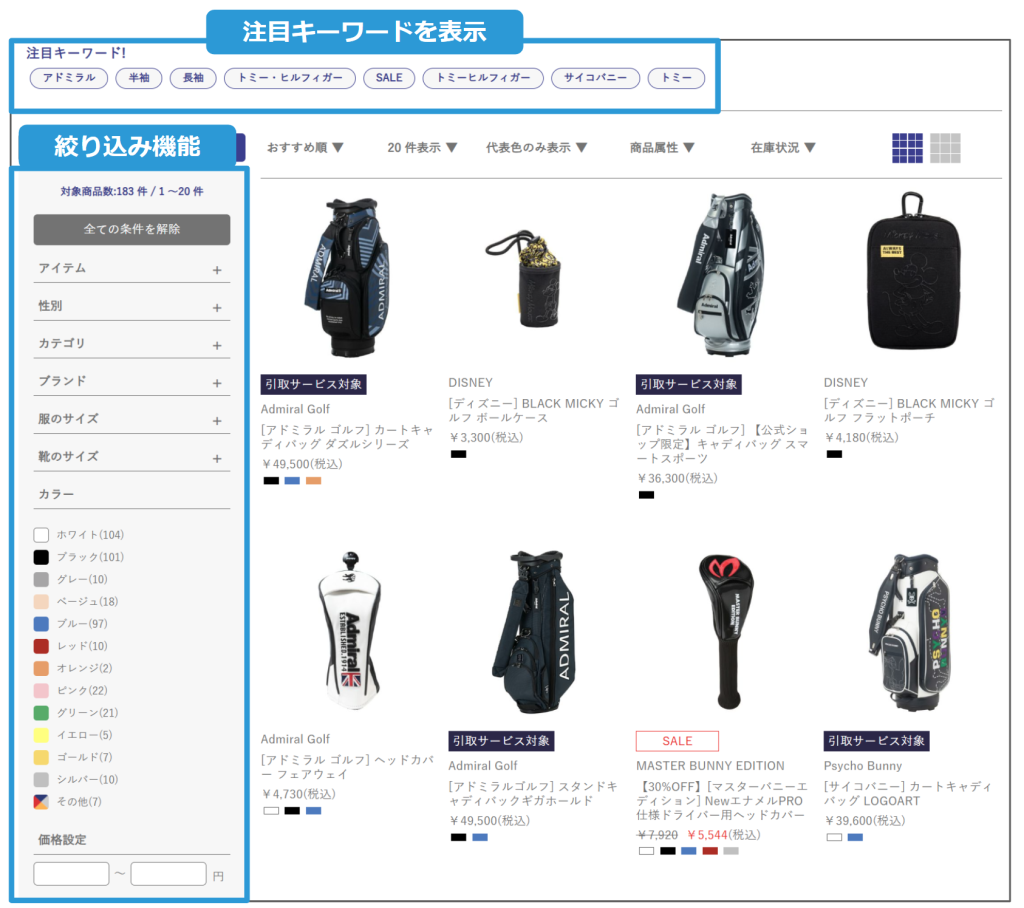Click the トミーヒルフィガー keyword tag without the dot
The image size is (1024, 908).
[x=483, y=78]
